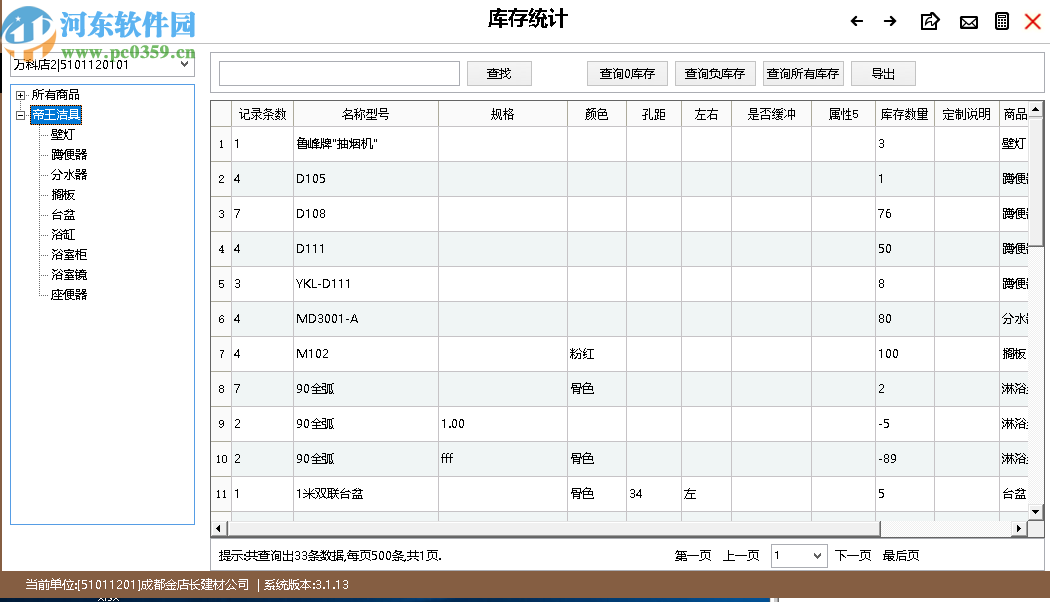Screen dimensions: 1050x602
Task: Open the store selector dropdown showing 万科店2
Action: click(x=186, y=65)
